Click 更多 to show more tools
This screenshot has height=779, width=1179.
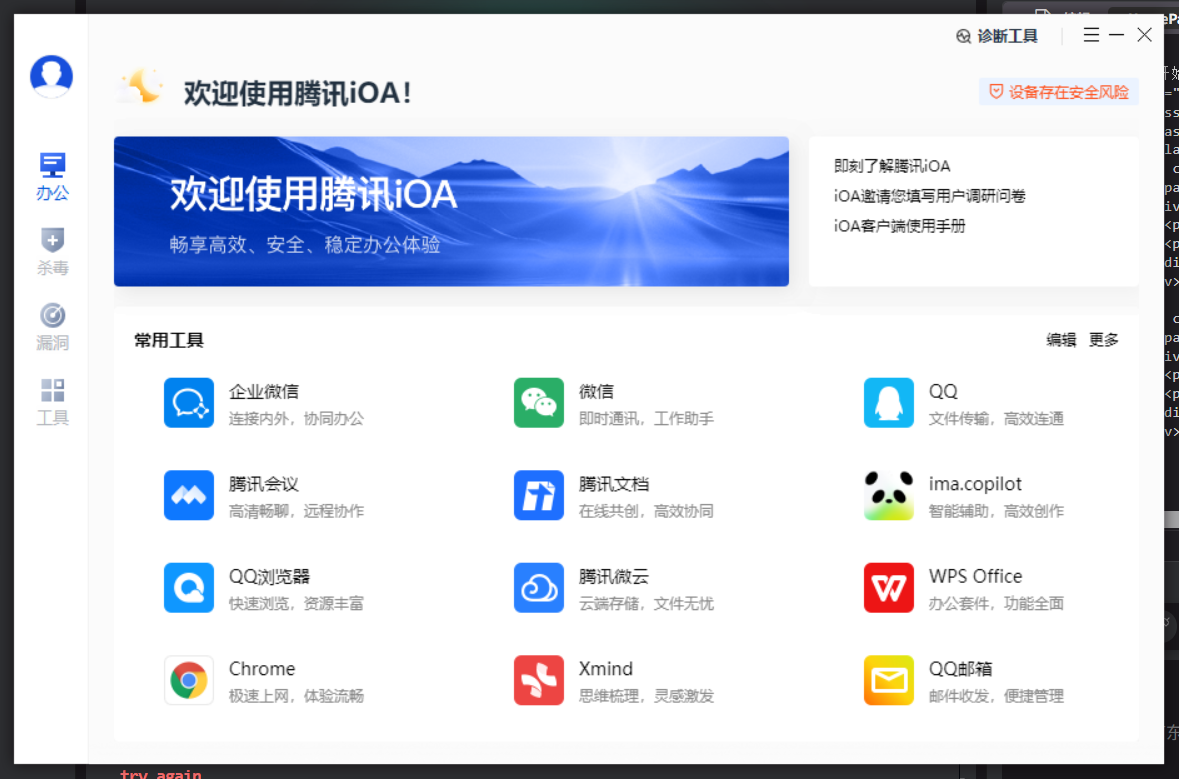(x=1103, y=339)
